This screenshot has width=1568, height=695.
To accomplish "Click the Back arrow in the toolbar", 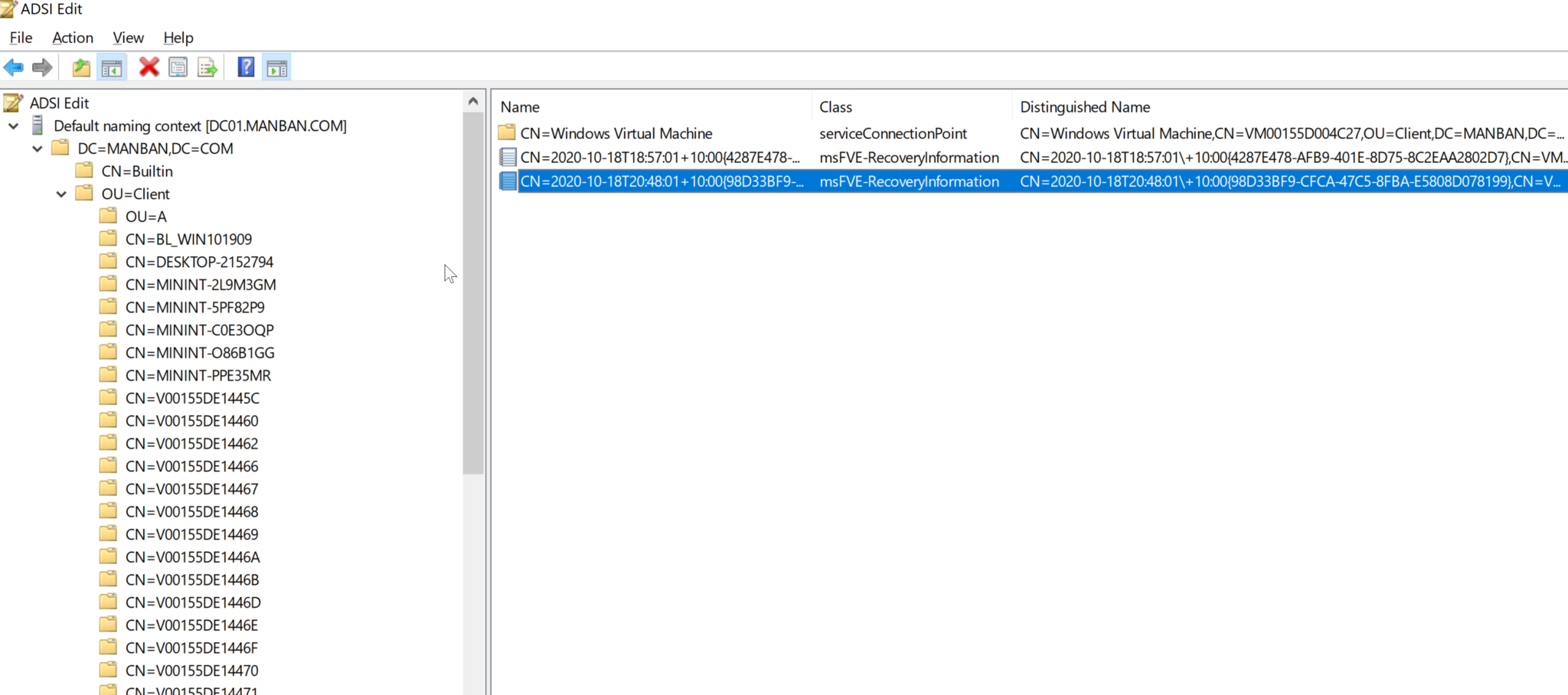I will 14,67.
